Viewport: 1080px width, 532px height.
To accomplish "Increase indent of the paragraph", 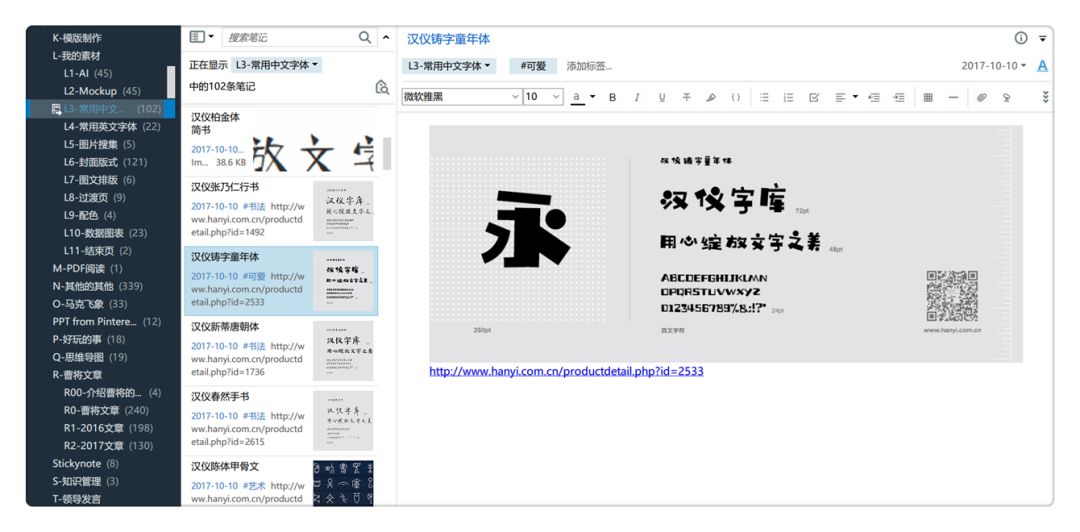I will 899,97.
